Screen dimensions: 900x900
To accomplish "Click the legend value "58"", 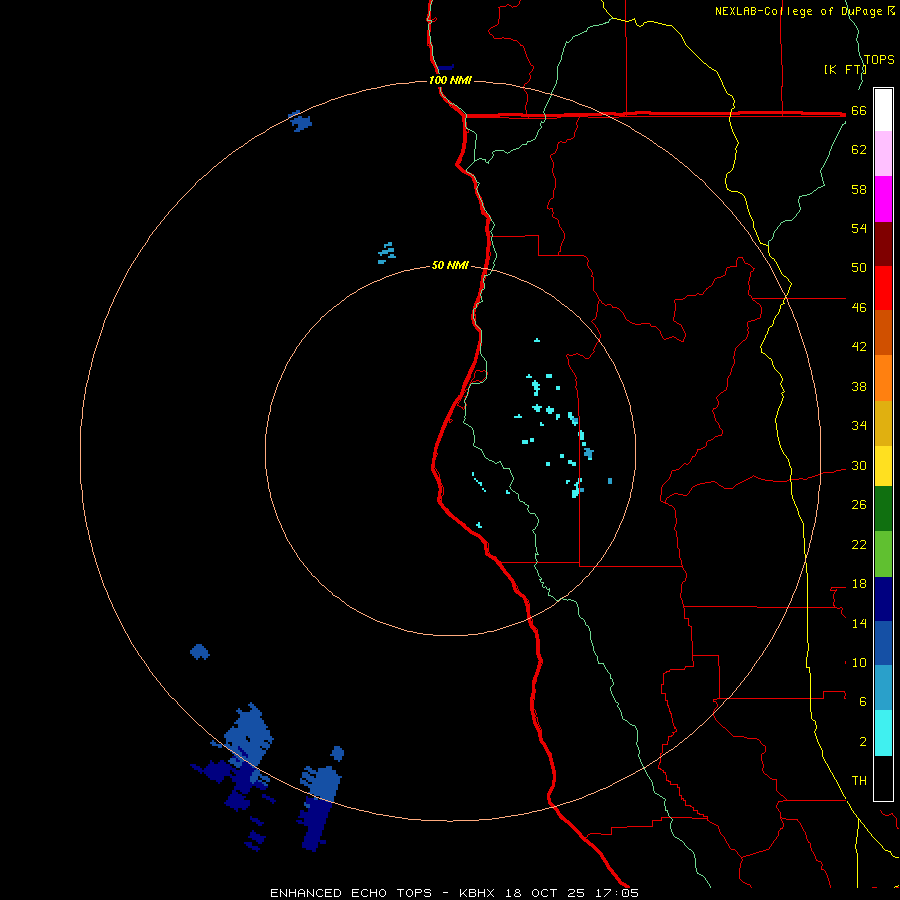I will tap(859, 189).
